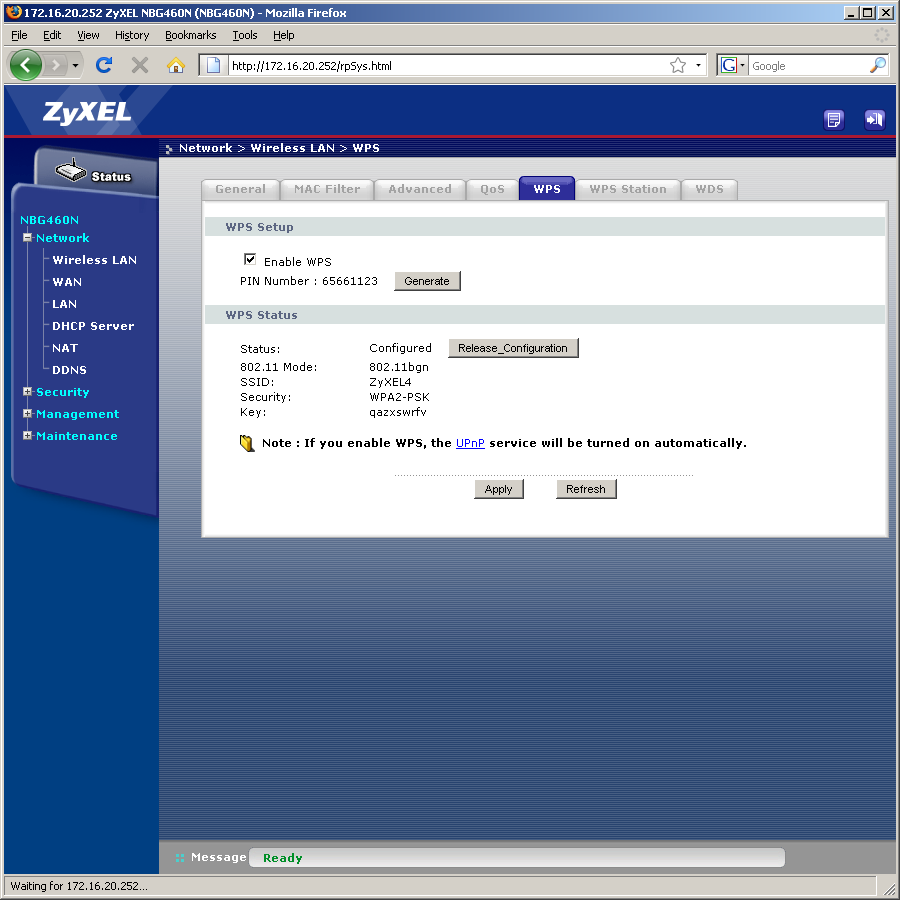
Task: Click the note icon beside the WPS note
Action: pos(247,443)
